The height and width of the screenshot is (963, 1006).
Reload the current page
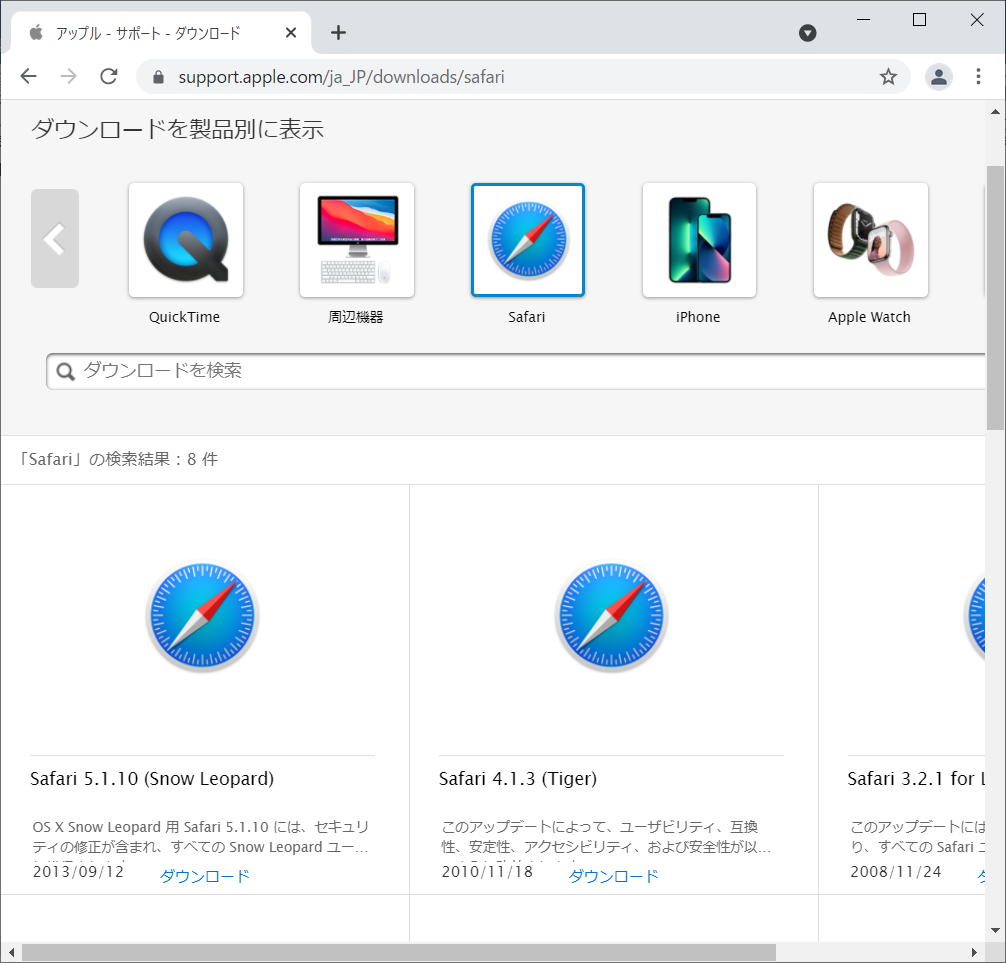tap(108, 76)
